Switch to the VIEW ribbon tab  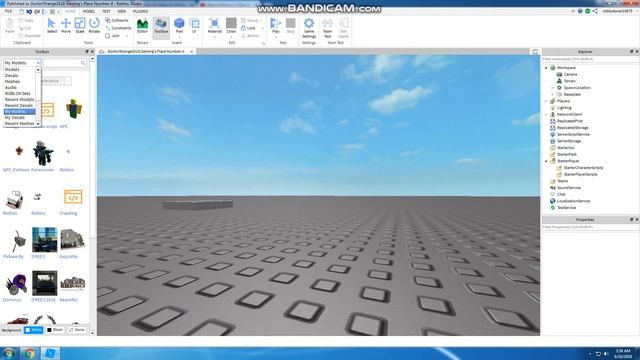[122, 11]
